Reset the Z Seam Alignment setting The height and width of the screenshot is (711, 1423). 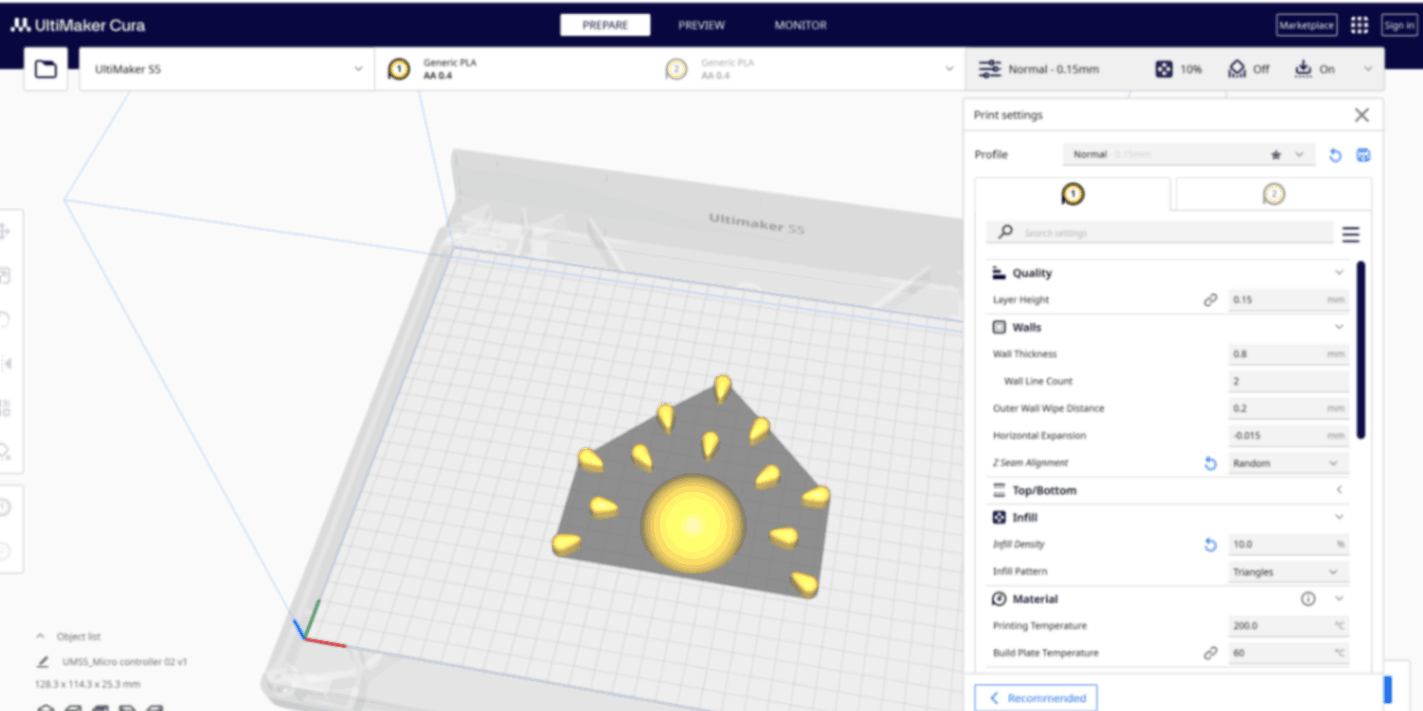coord(1210,464)
